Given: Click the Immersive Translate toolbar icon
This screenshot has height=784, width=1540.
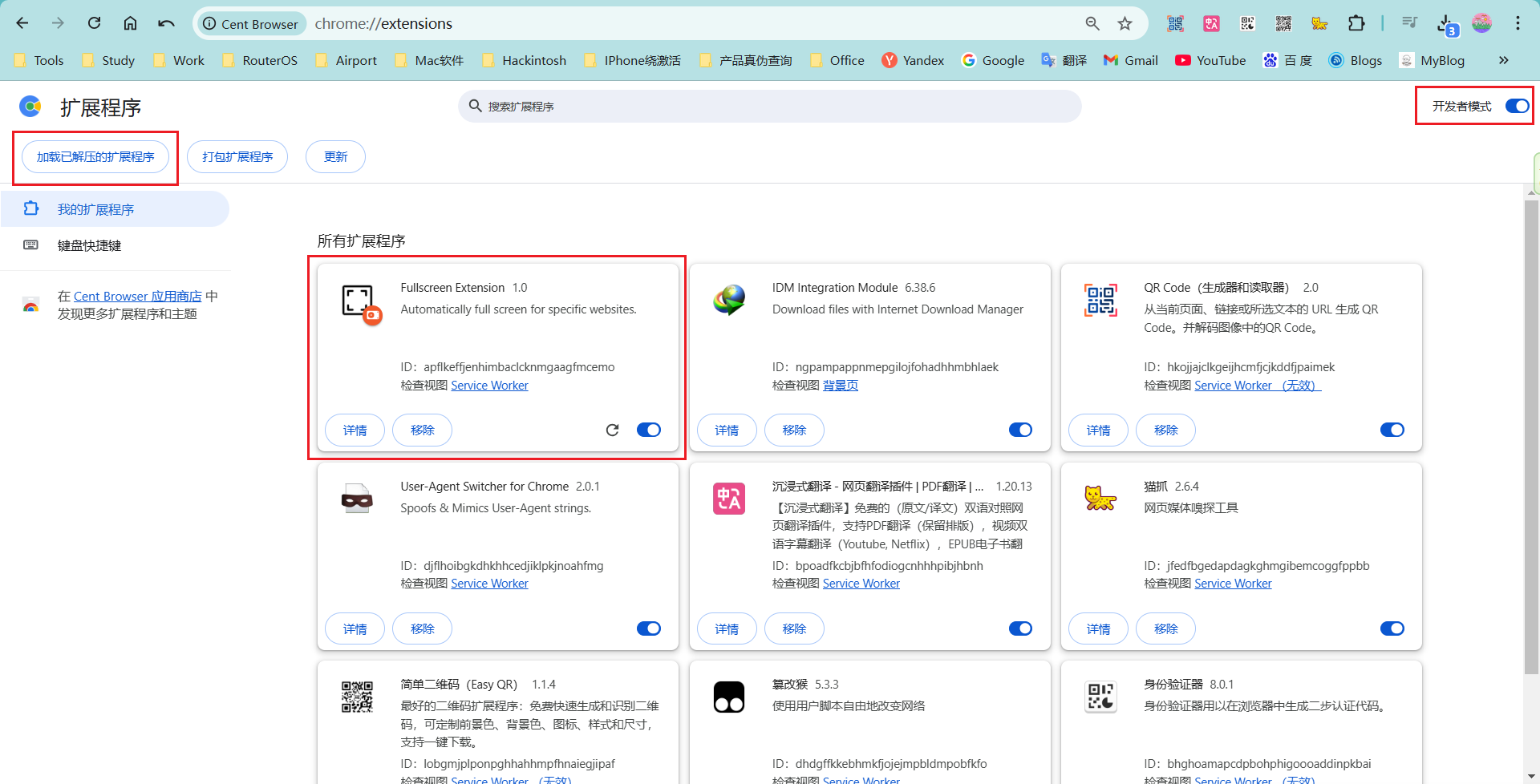Looking at the screenshot, I should 1211,23.
